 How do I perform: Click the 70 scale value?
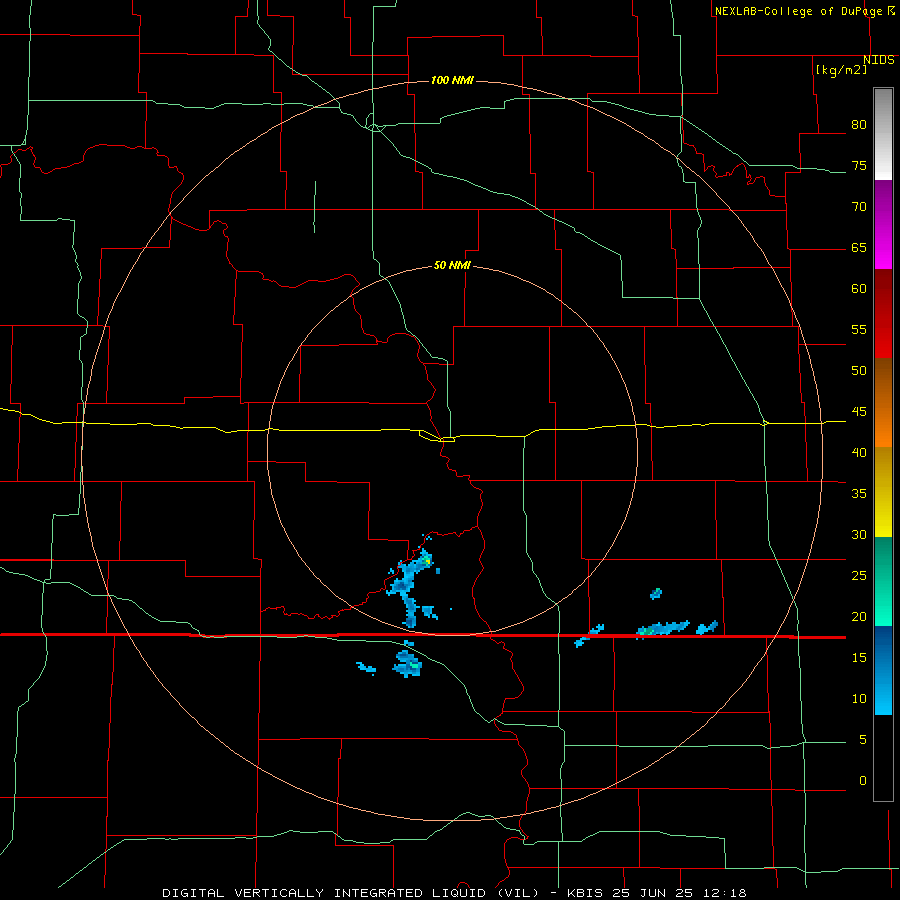[x=859, y=207]
